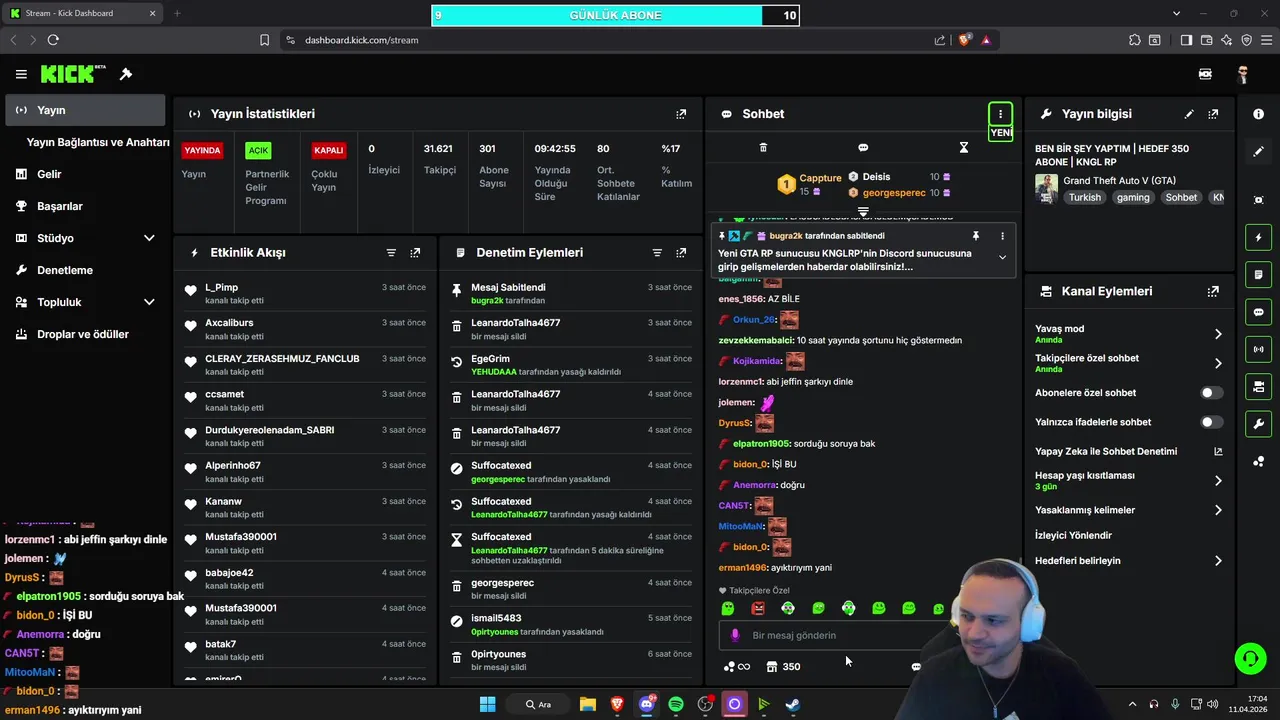Open Yayın Bağlantısı ve Anahtarı

(x=98, y=142)
